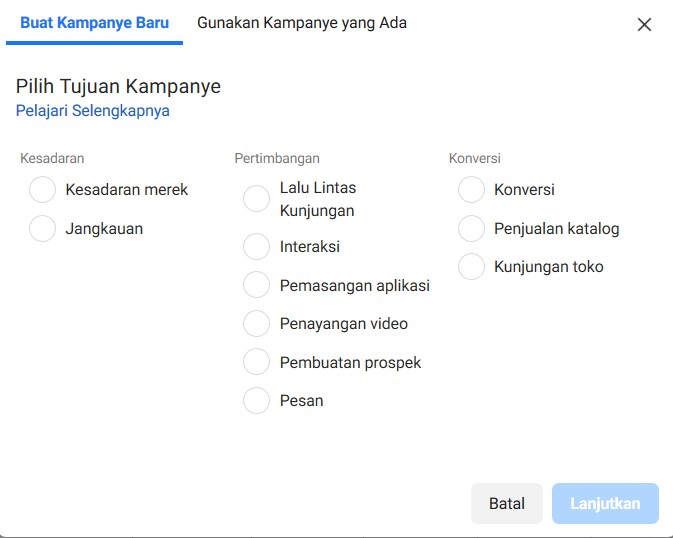Screen dimensions: 673x538
Task: Select the Lalu Lintas Kunjungan radio button
Action: 256,199
